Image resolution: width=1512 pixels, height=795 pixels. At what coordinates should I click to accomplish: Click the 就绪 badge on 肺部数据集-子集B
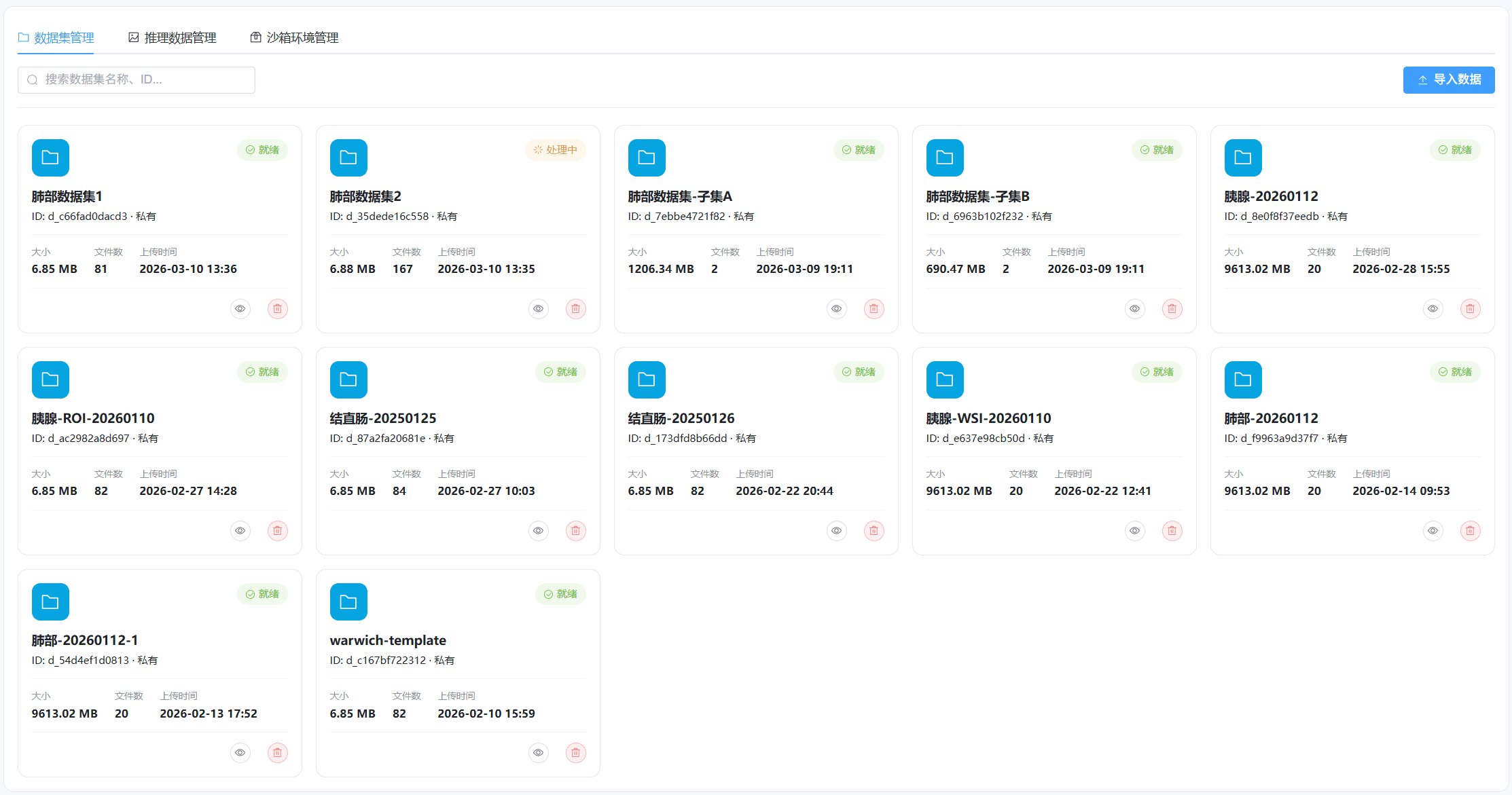tap(1157, 150)
